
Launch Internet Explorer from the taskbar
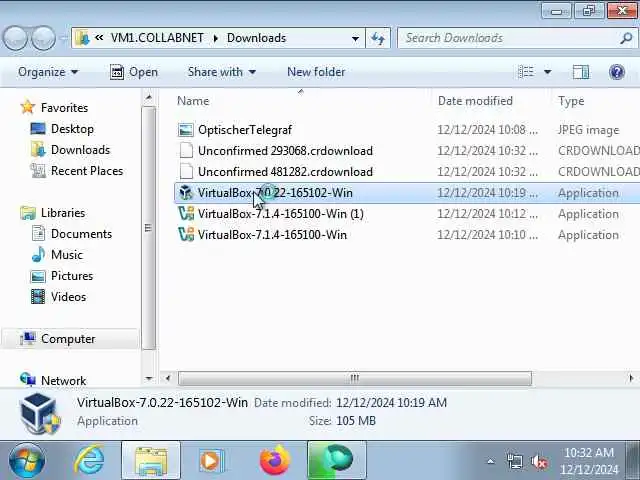coord(89,460)
